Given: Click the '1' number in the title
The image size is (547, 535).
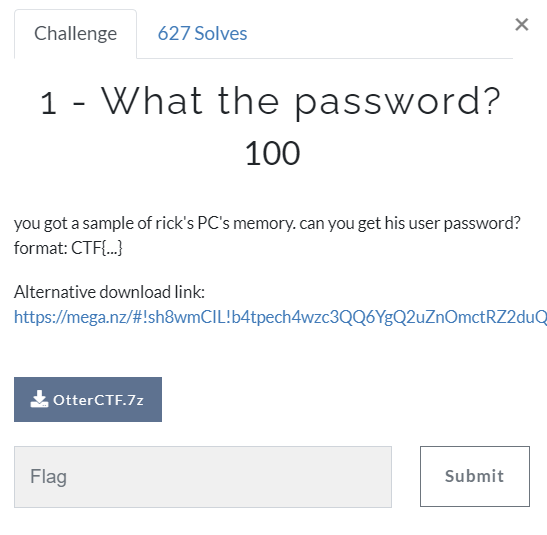Looking at the screenshot, I should coord(48,103).
